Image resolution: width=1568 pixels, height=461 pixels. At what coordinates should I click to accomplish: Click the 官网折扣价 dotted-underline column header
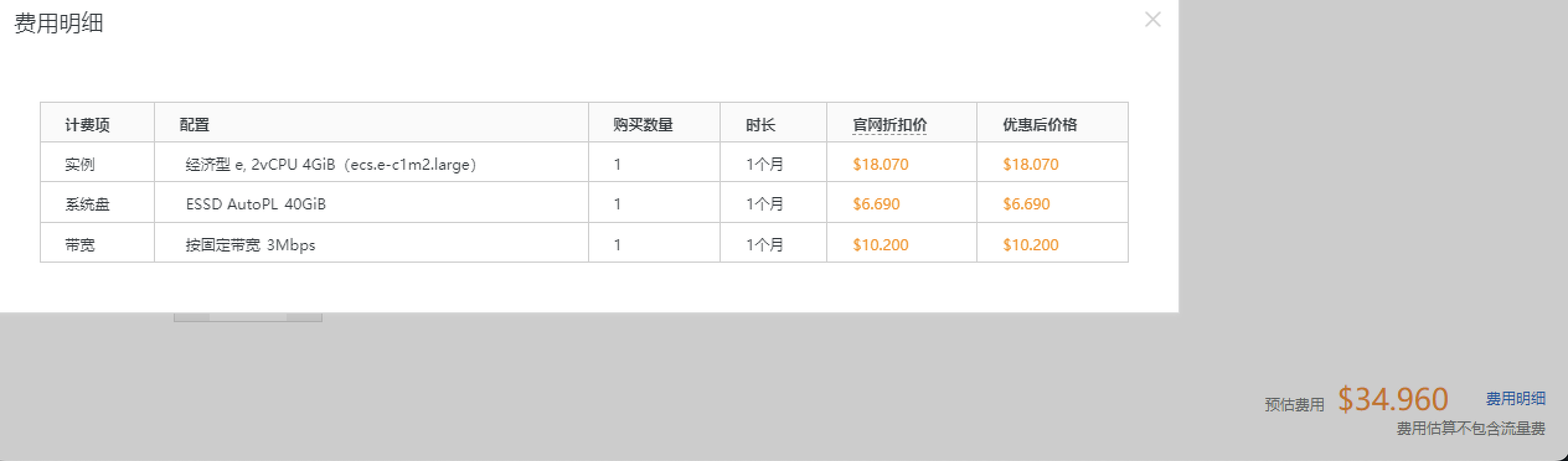[x=889, y=125]
